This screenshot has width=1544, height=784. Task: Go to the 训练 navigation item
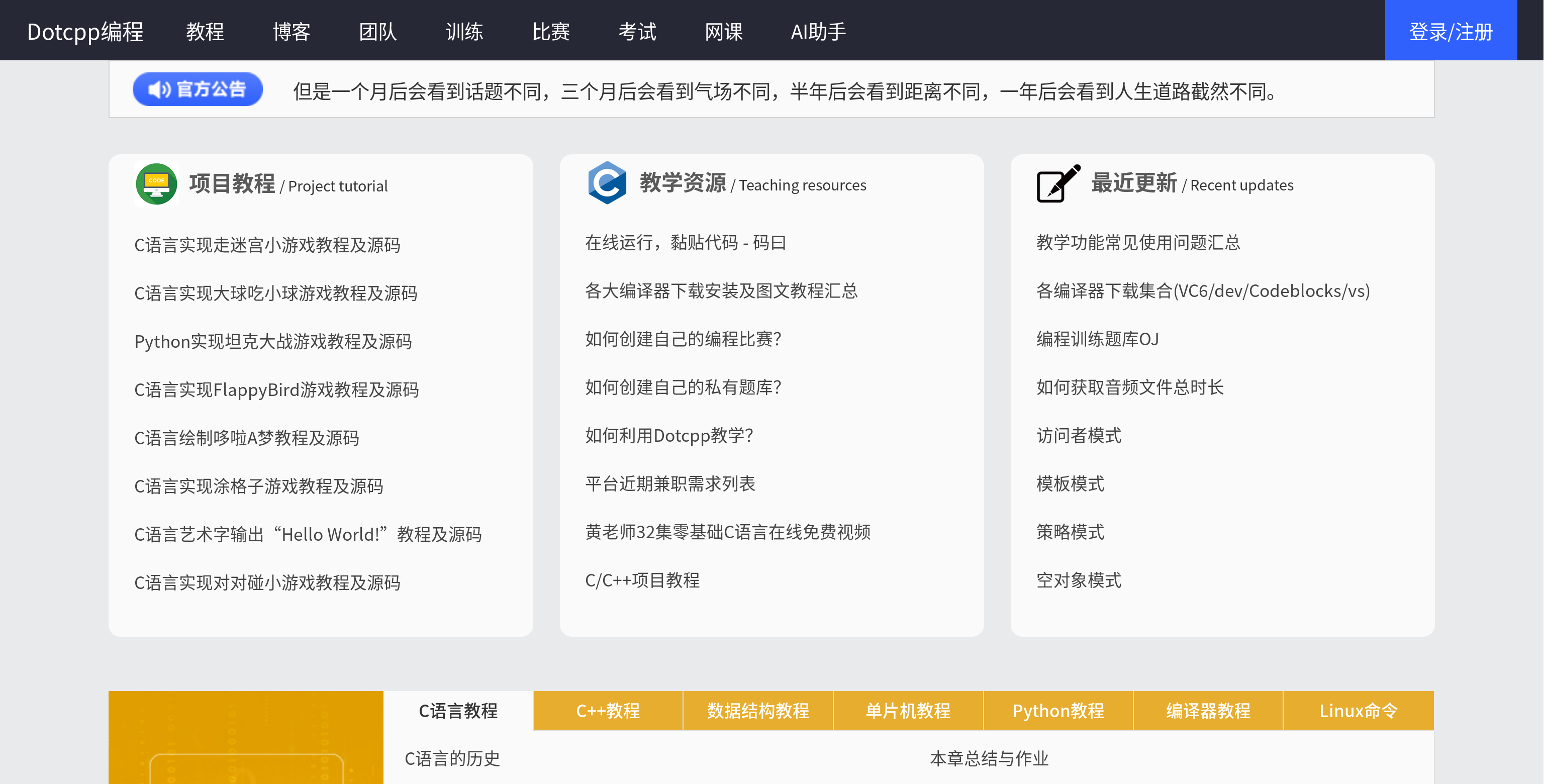point(464,31)
